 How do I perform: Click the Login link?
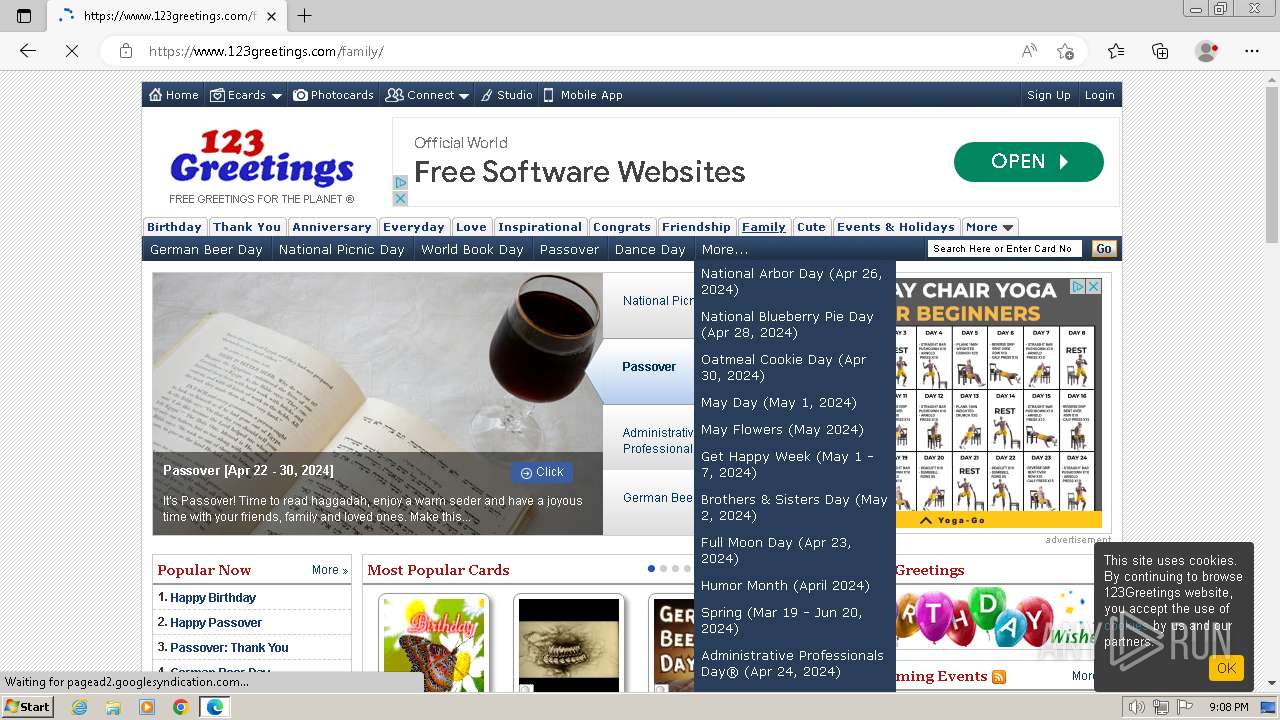pyautogui.click(x=1099, y=95)
